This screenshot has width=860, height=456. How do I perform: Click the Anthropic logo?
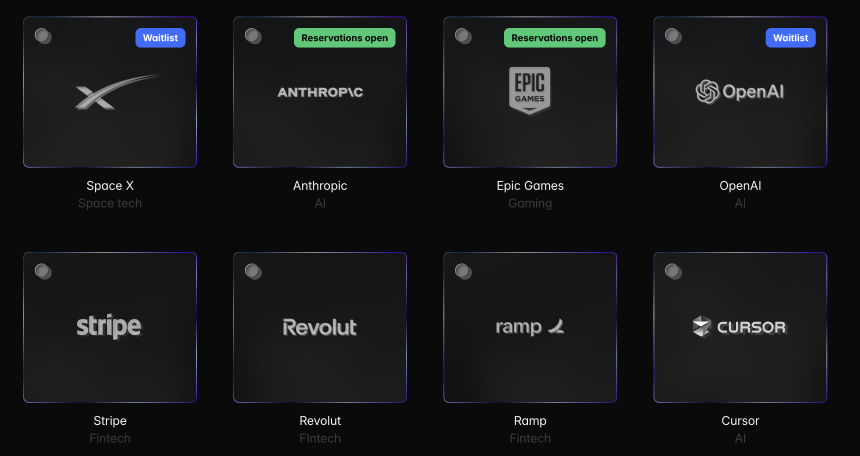tap(320, 92)
